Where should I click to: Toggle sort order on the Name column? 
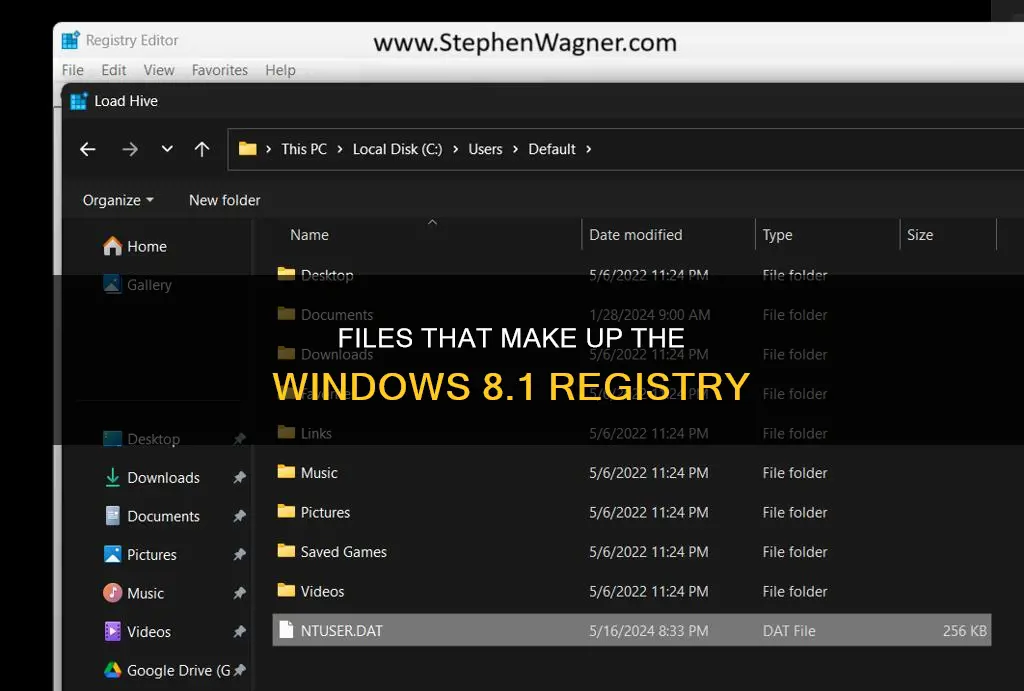(x=309, y=234)
